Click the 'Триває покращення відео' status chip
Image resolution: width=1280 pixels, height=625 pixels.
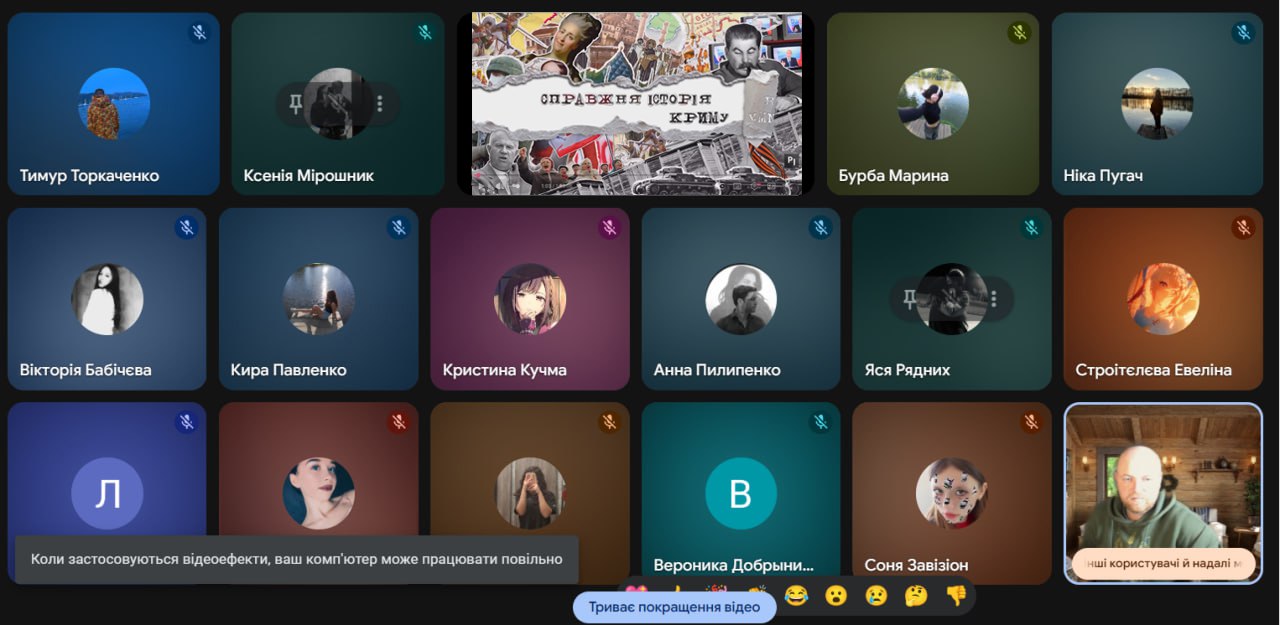tap(674, 607)
